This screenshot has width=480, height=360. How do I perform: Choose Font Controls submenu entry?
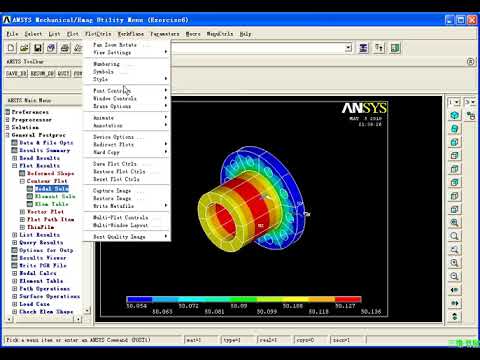click(127, 91)
